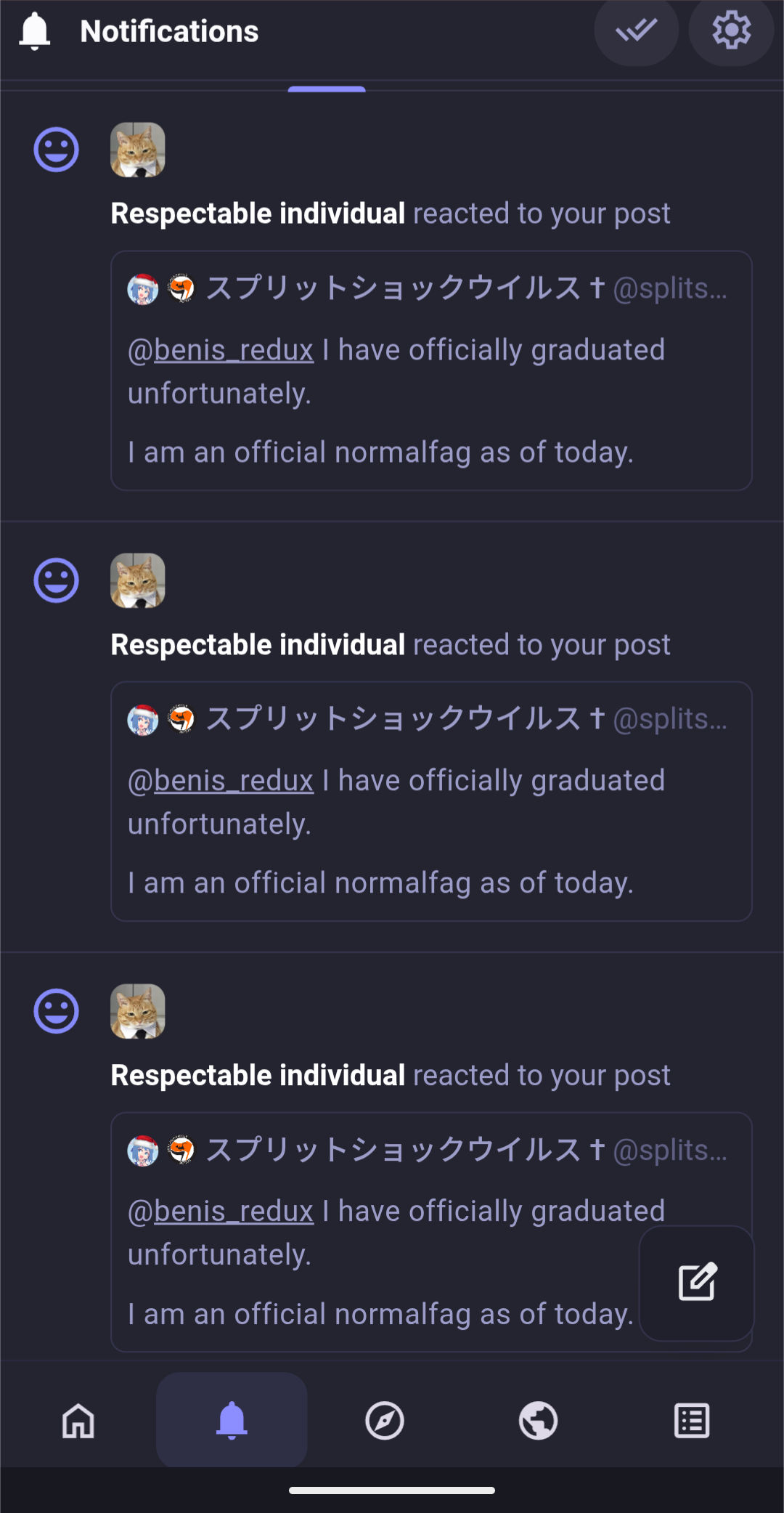Open second Respectable individual cat avatar
Viewport: 784px width, 1513px height.
click(x=138, y=580)
